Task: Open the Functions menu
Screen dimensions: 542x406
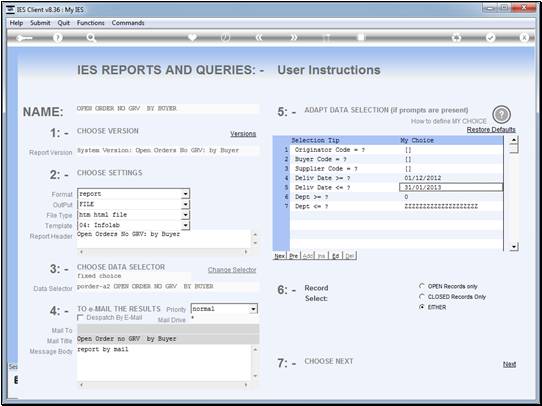Action: click(91, 23)
